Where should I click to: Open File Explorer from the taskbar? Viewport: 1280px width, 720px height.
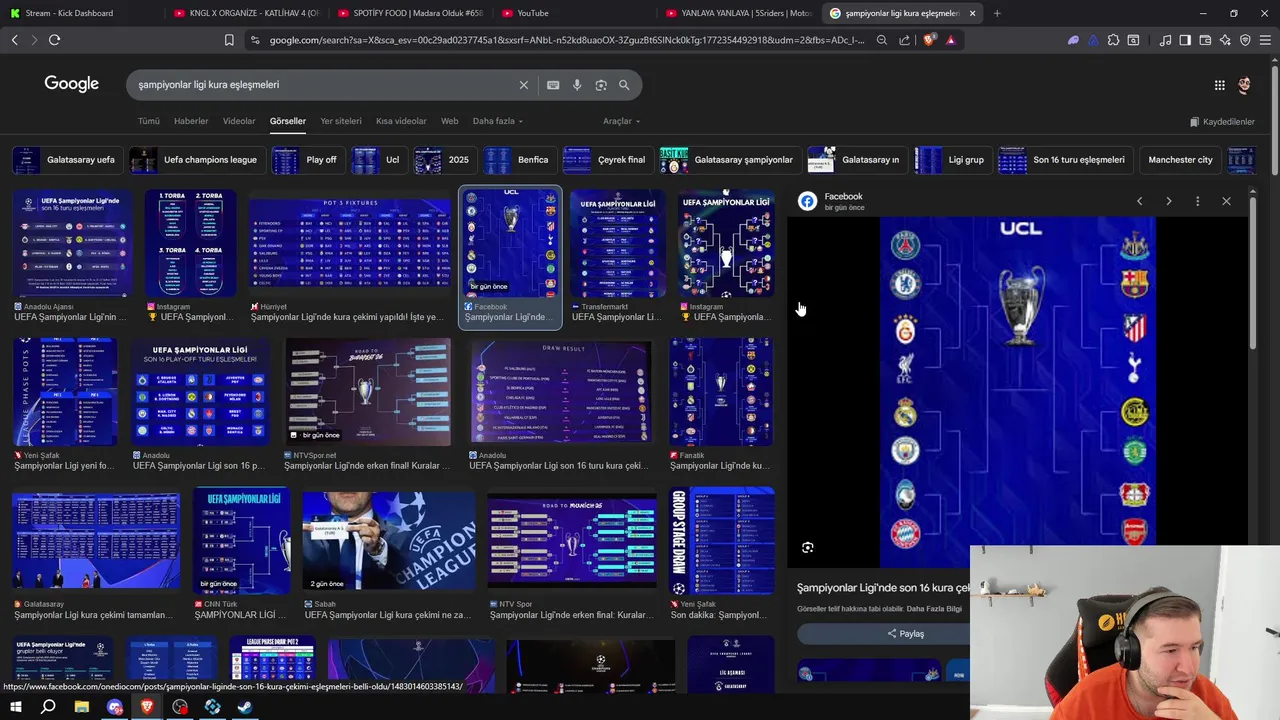(82, 707)
